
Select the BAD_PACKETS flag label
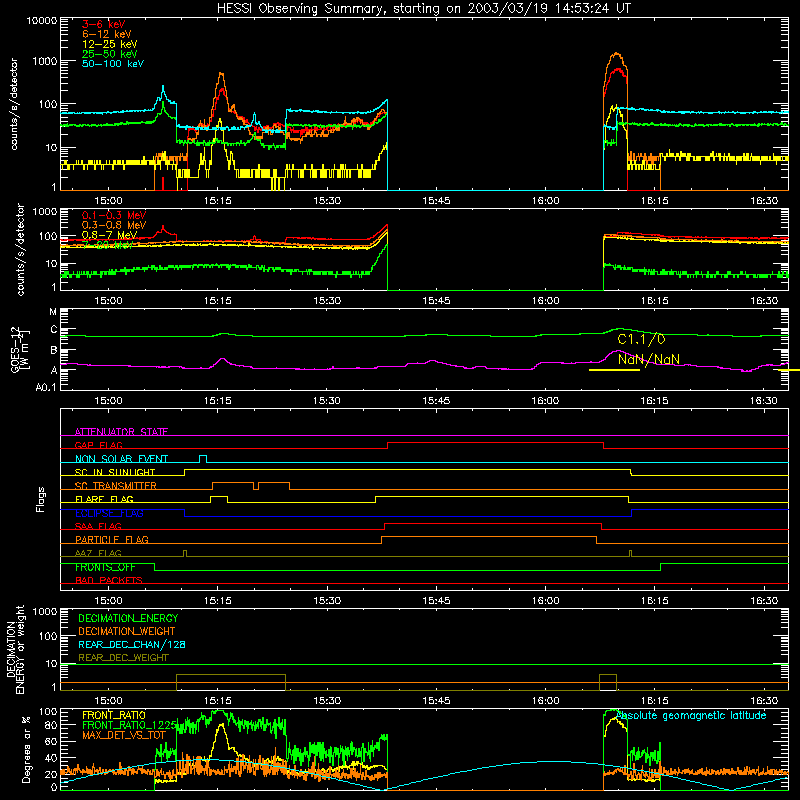coord(109,580)
